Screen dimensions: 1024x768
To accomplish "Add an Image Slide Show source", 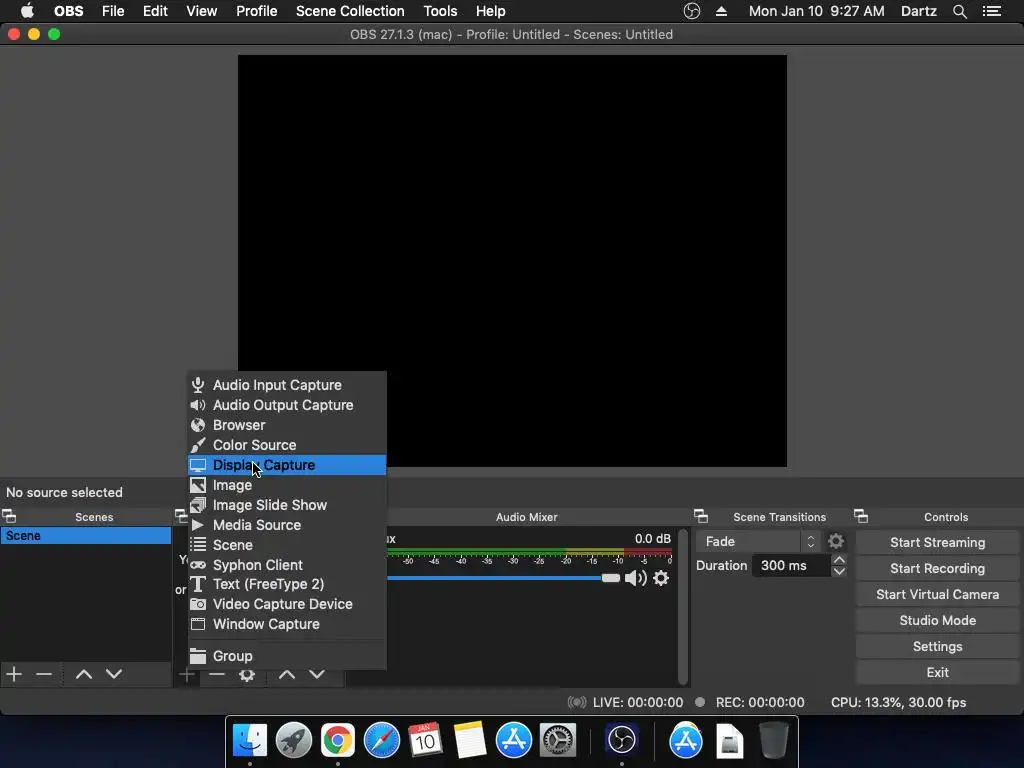I will point(287,505).
